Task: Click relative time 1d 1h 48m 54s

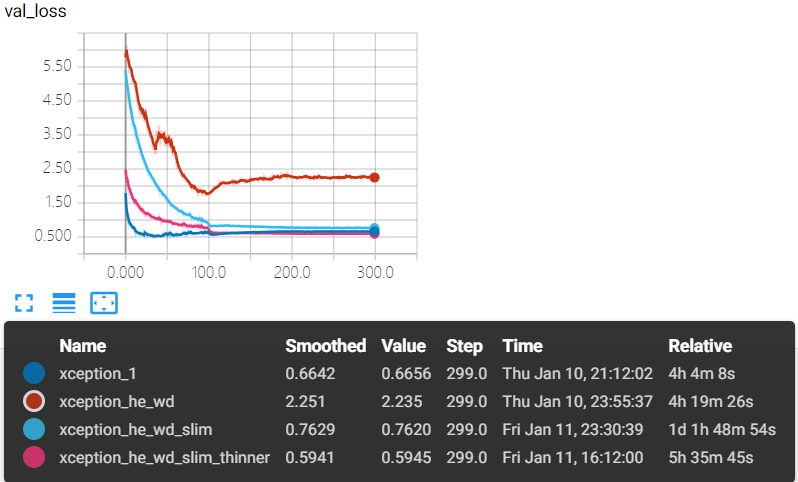Action: (722, 430)
